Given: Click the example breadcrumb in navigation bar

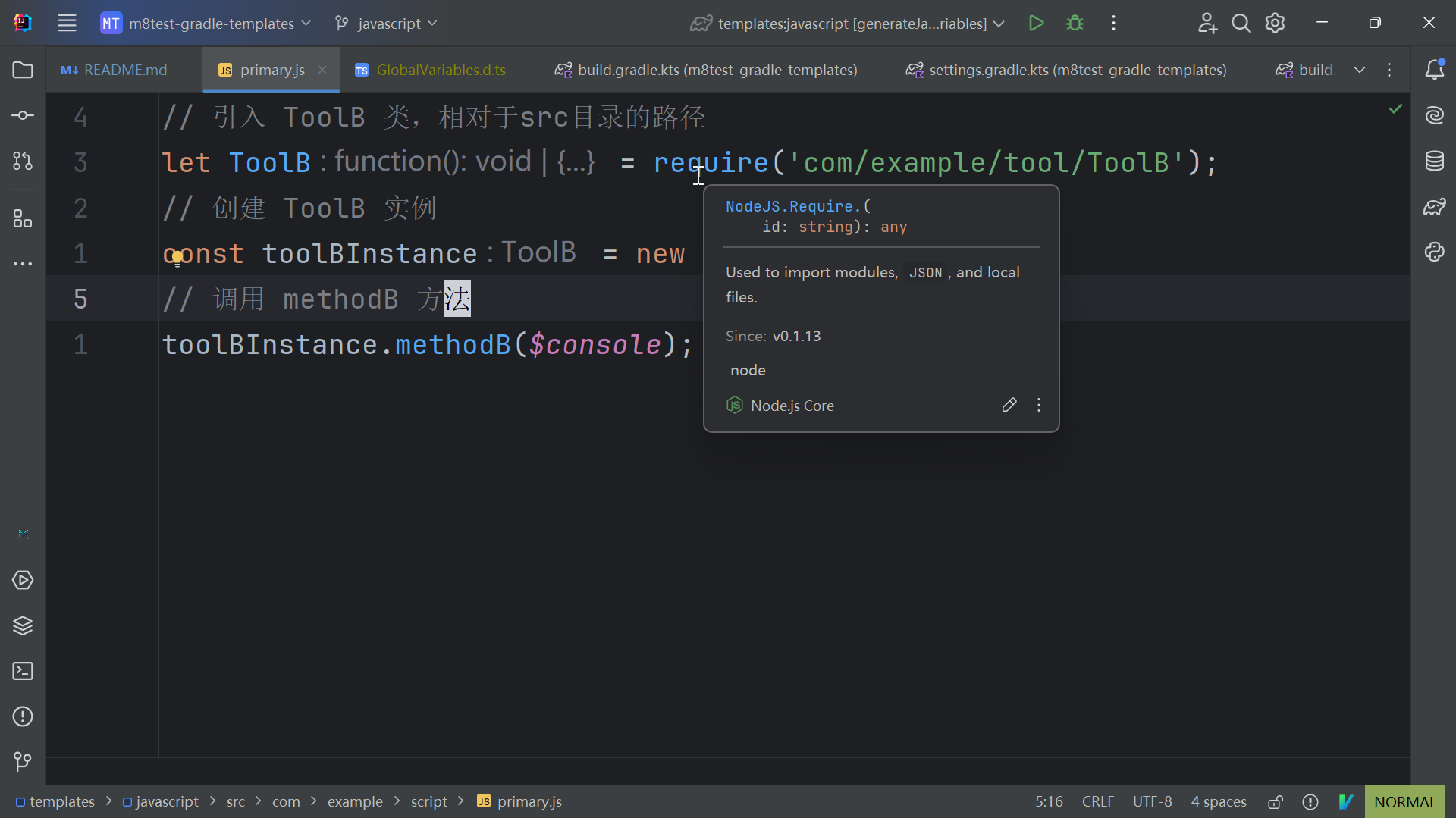Looking at the screenshot, I should tap(355, 802).
